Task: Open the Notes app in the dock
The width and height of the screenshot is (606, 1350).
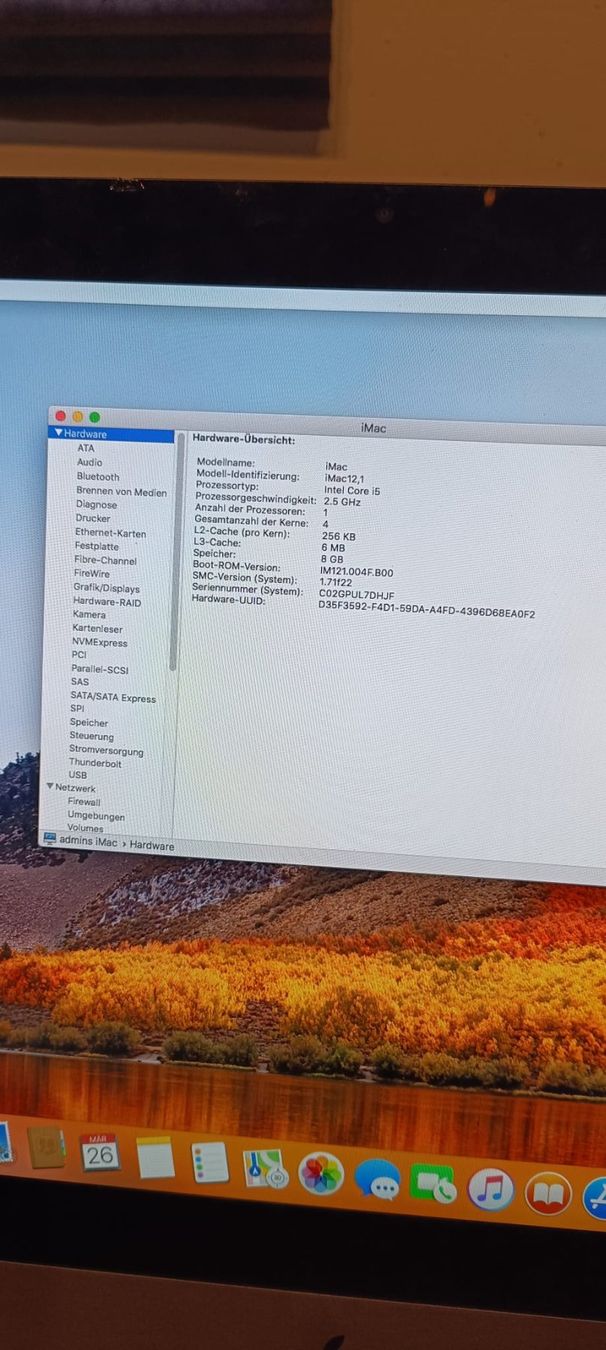Action: [x=155, y=1158]
